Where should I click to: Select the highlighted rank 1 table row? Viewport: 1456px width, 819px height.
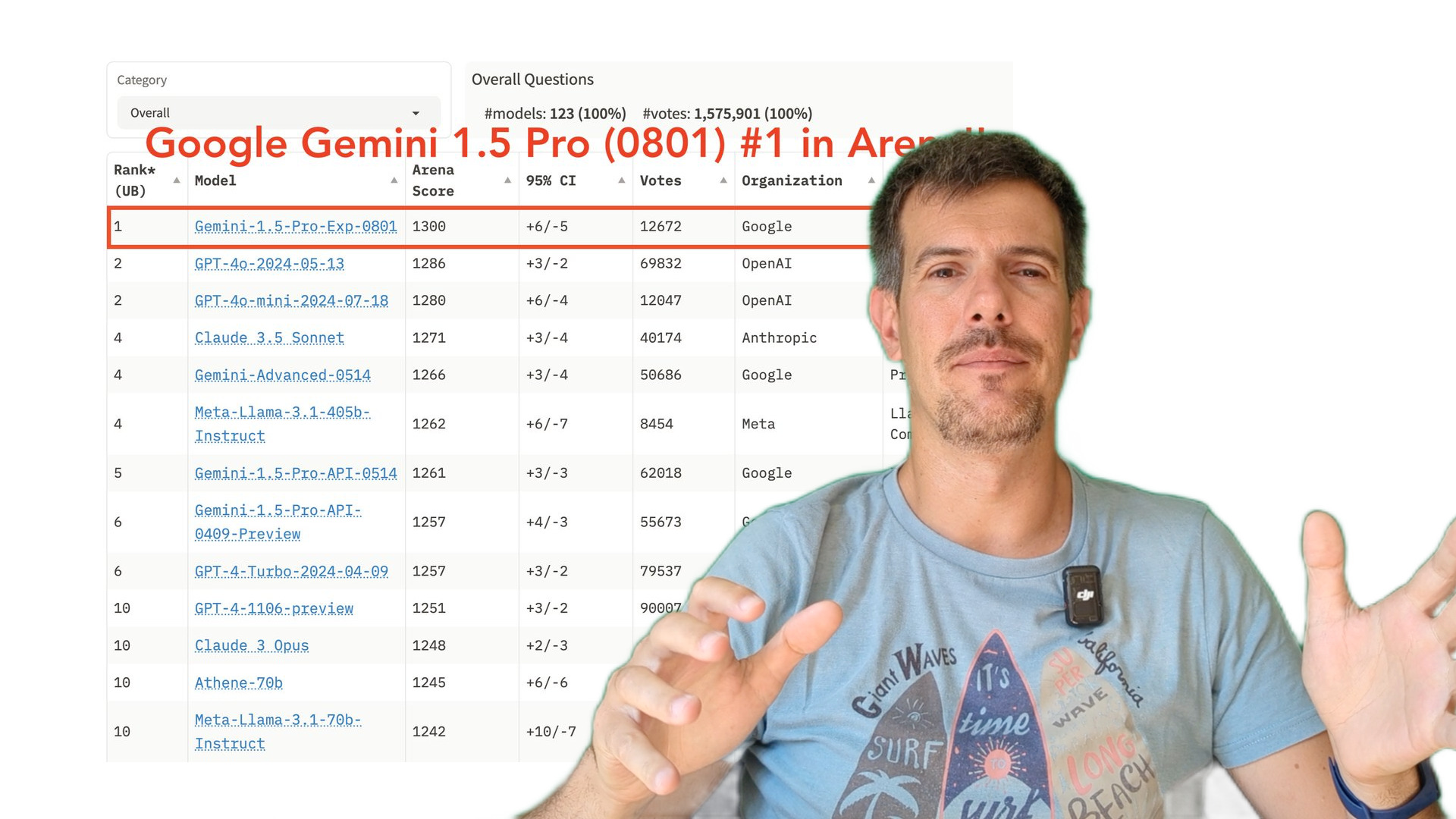click(x=493, y=226)
